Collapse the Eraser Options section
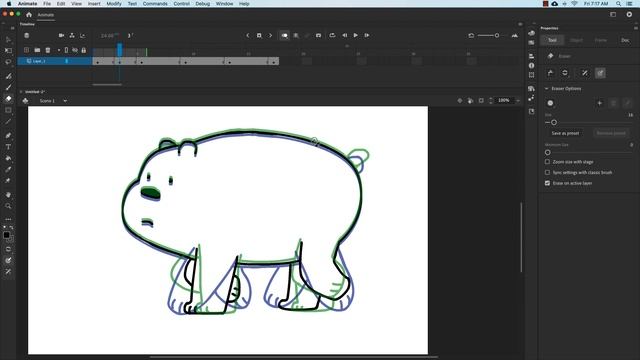The image size is (640, 360). coord(547,89)
